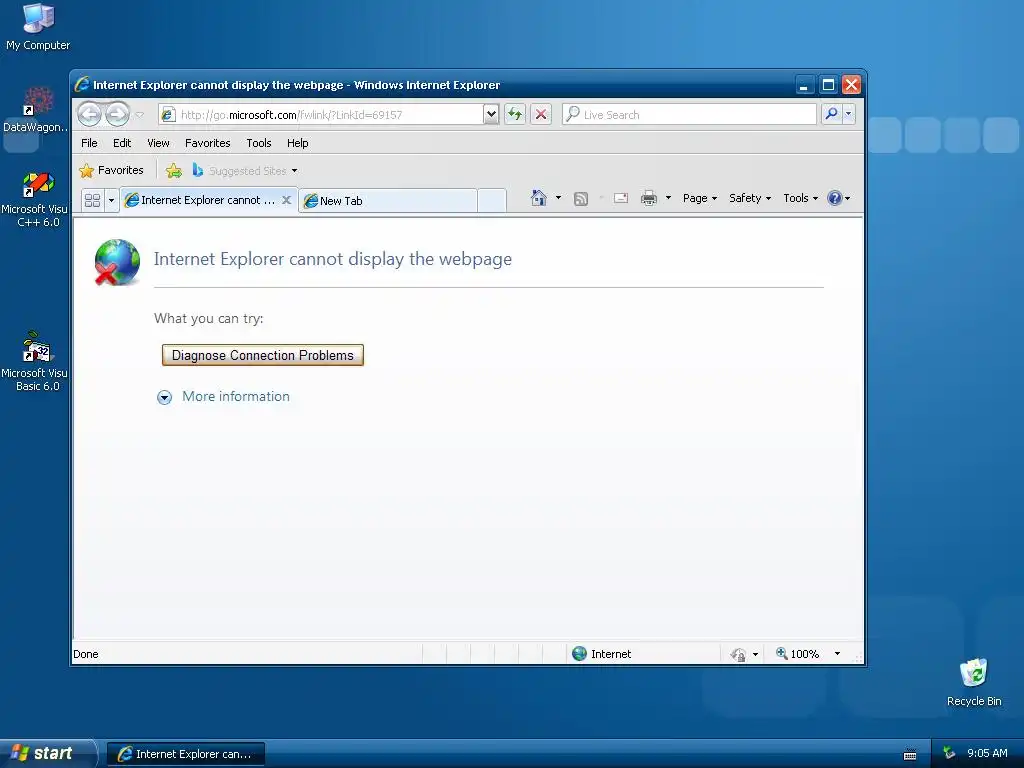Open the tab list dropdown arrow
This screenshot has width=1024, height=768.
(111, 200)
